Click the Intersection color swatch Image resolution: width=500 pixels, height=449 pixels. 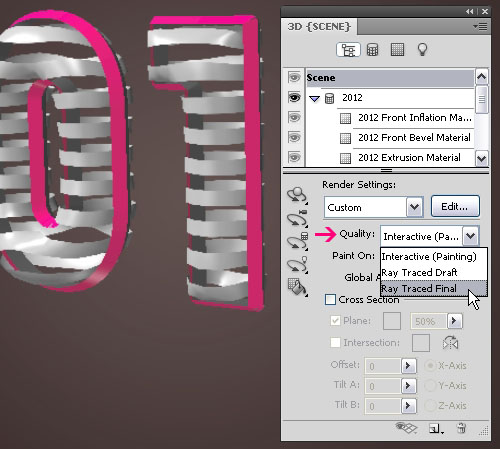[x=421, y=343]
